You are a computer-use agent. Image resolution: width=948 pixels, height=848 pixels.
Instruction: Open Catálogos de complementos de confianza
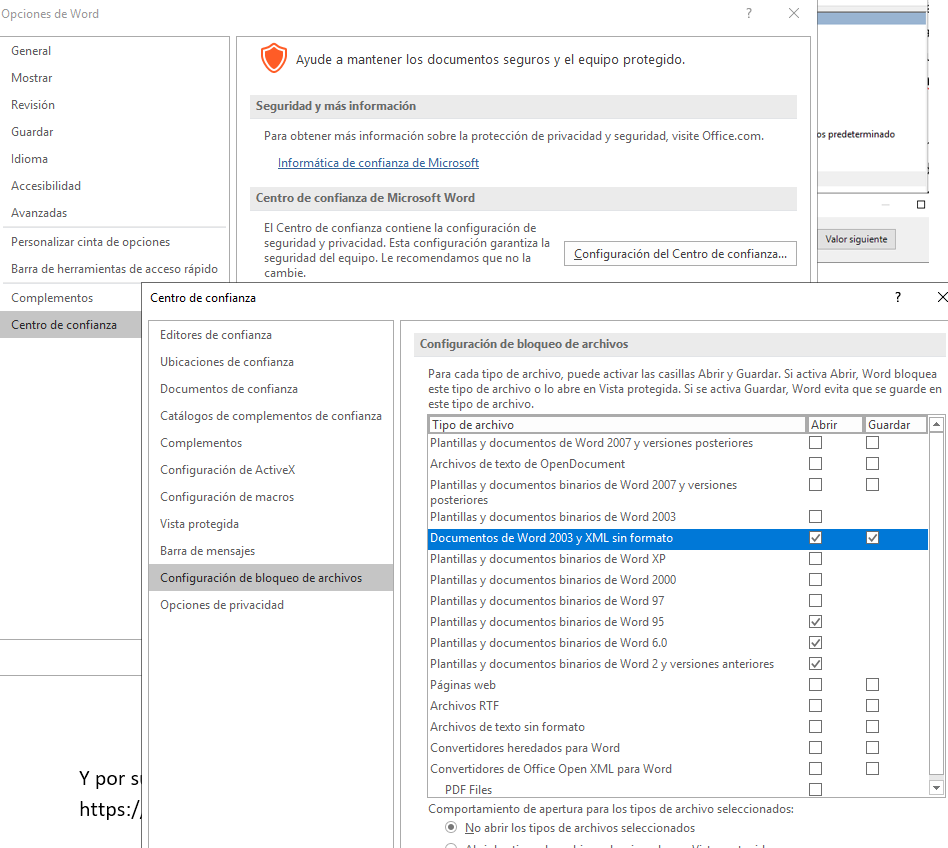pyautogui.click(x=271, y=416)
